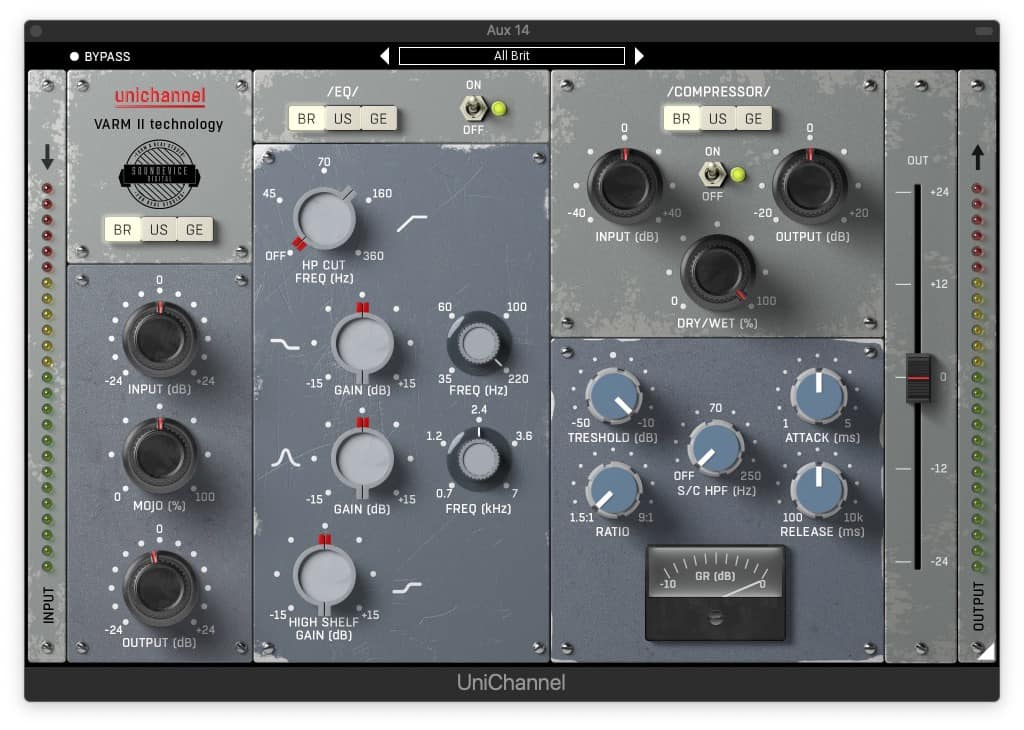Viewport: 1024px width, 730px height.
Task: Click the window resize corner handle
Action: coord(986,651)
